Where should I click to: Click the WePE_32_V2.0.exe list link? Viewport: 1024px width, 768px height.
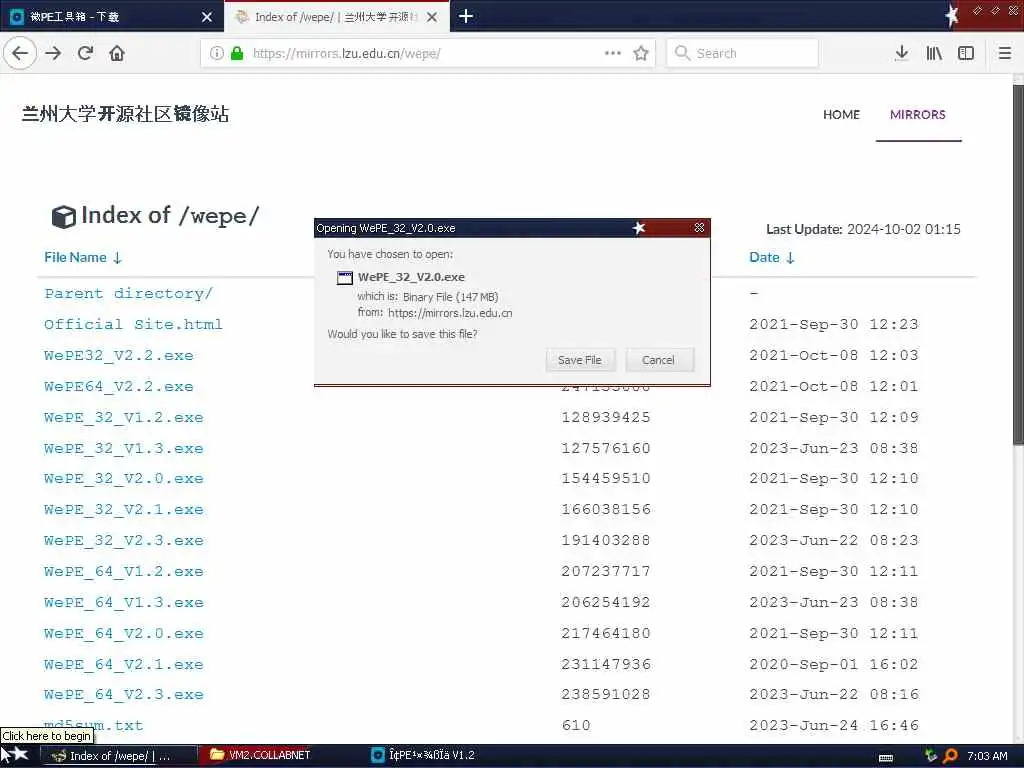(123, 479)
